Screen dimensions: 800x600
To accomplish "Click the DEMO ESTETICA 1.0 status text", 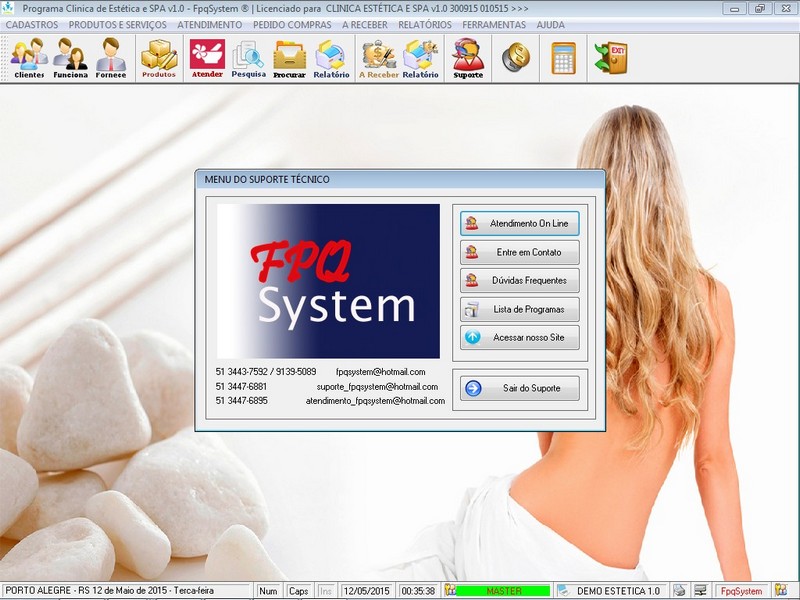I will pos(618,591).
